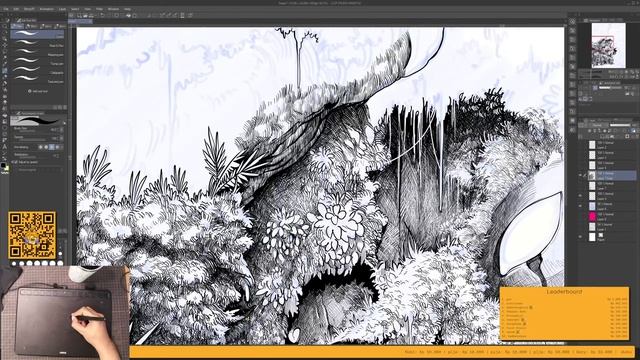Select the highlighted G-pen sub tool
The image size is (640, 360).
tap(37, 34)
